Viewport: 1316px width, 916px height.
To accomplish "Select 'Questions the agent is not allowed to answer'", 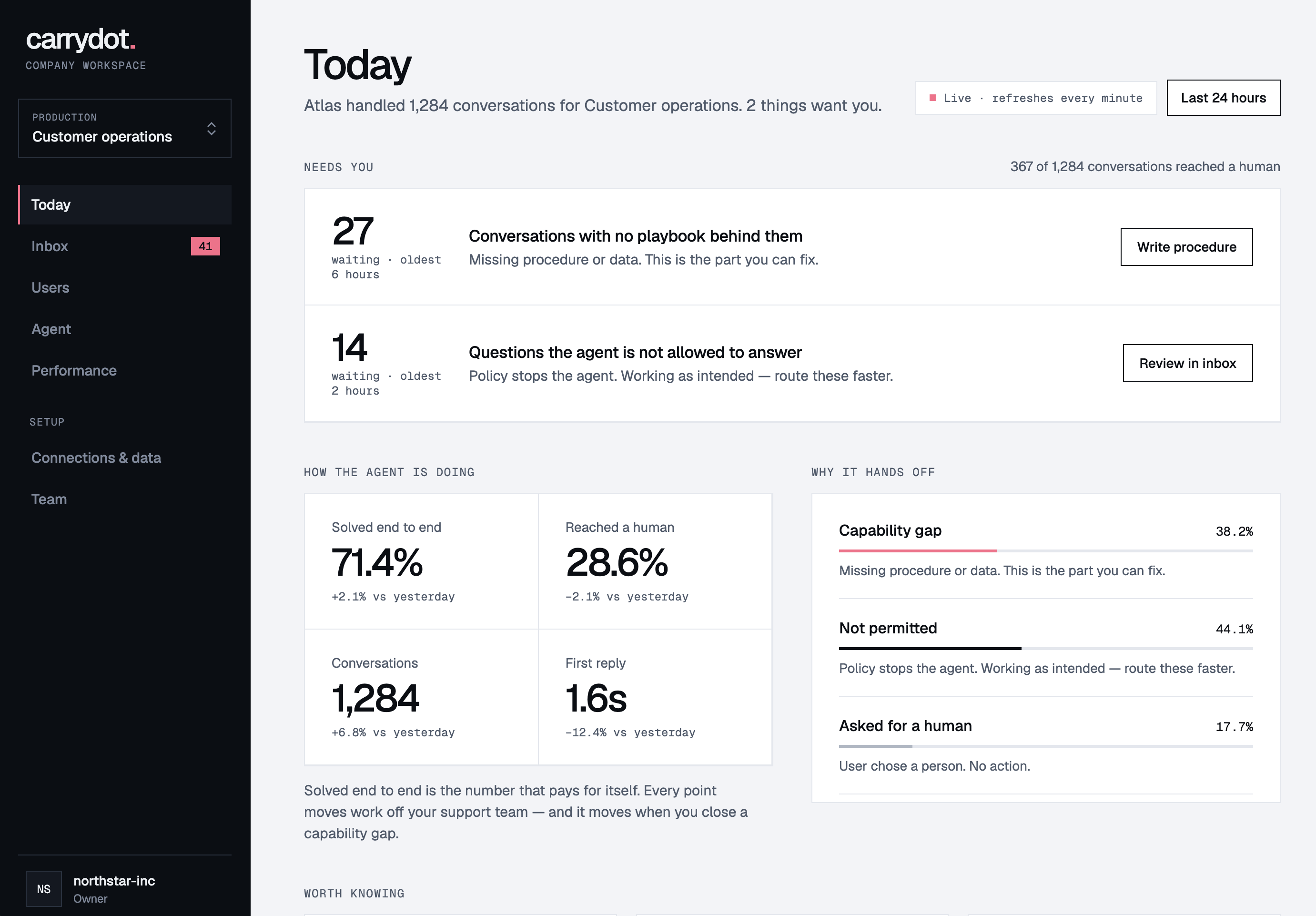I will tap(635, 353).
